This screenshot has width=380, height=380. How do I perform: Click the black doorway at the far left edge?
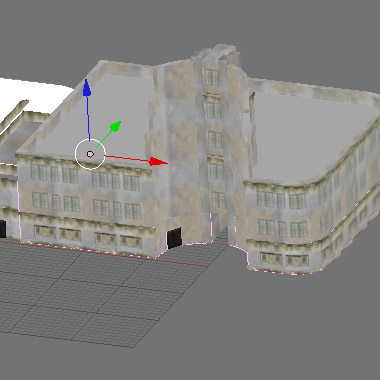tap(3, 229)
